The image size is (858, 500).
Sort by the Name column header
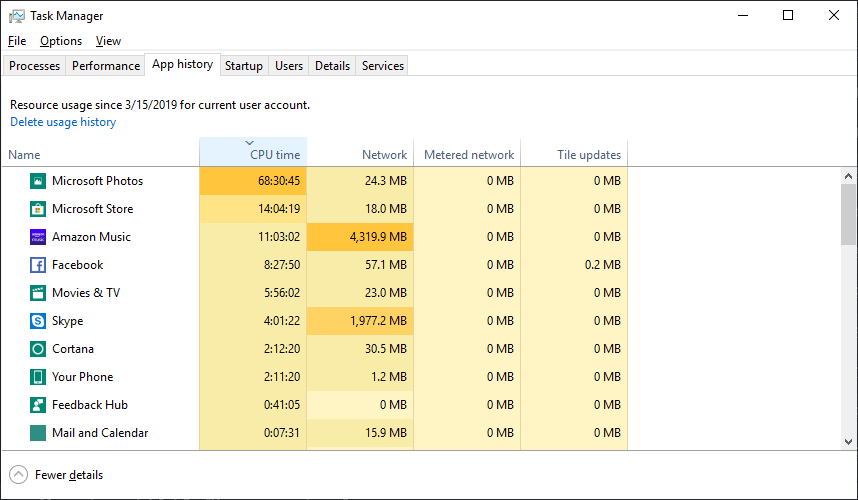point(101,153)
